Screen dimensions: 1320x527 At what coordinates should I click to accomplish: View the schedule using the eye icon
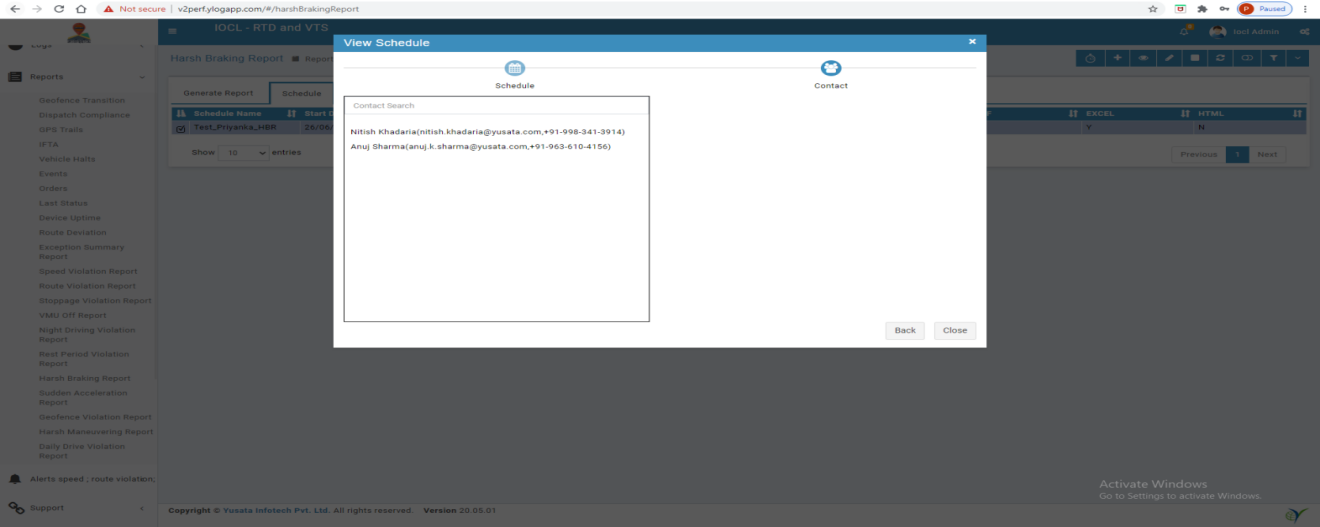click(x=1143, y=58)
